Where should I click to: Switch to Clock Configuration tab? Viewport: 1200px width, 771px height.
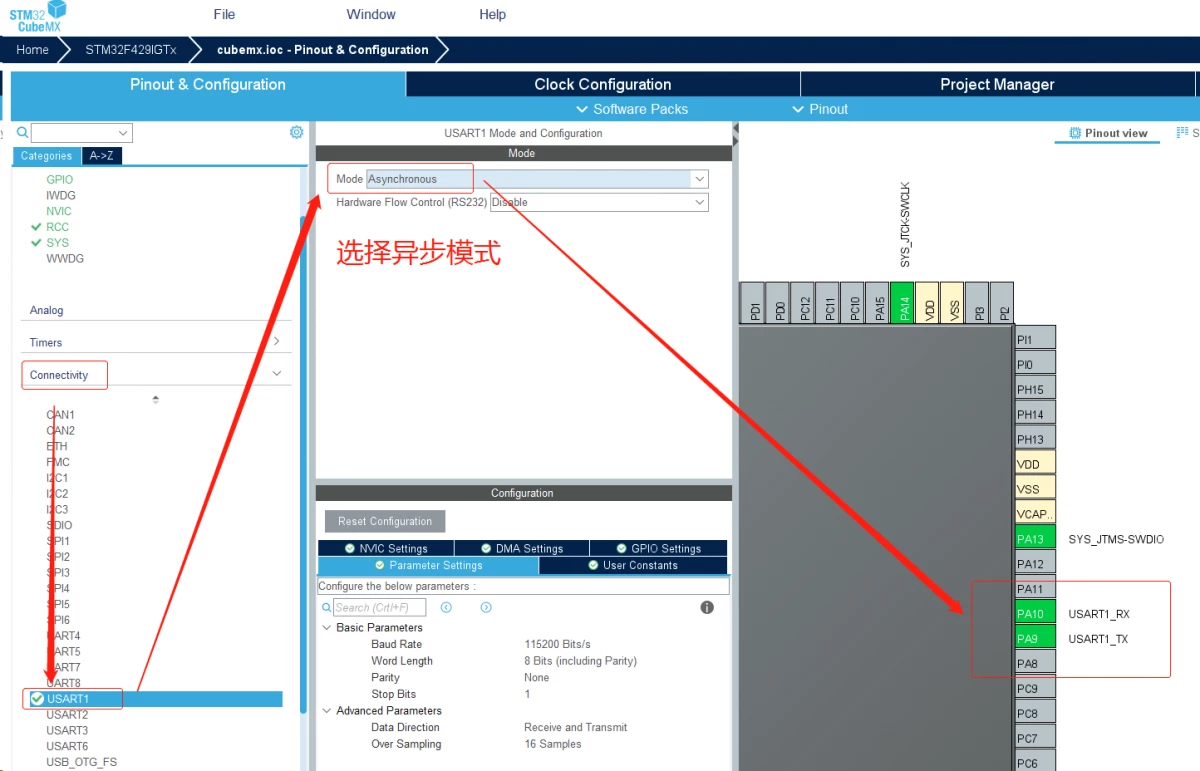(x=603, y=84)
